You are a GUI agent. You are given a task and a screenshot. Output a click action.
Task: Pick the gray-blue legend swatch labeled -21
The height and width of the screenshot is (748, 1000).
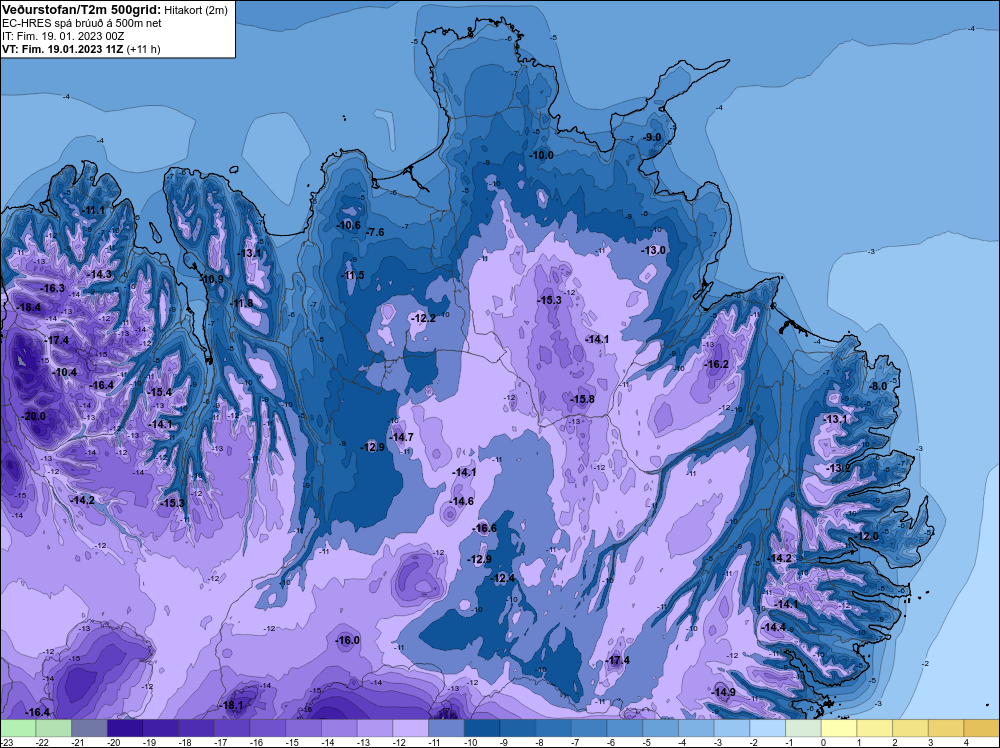(x=89, y=728)
